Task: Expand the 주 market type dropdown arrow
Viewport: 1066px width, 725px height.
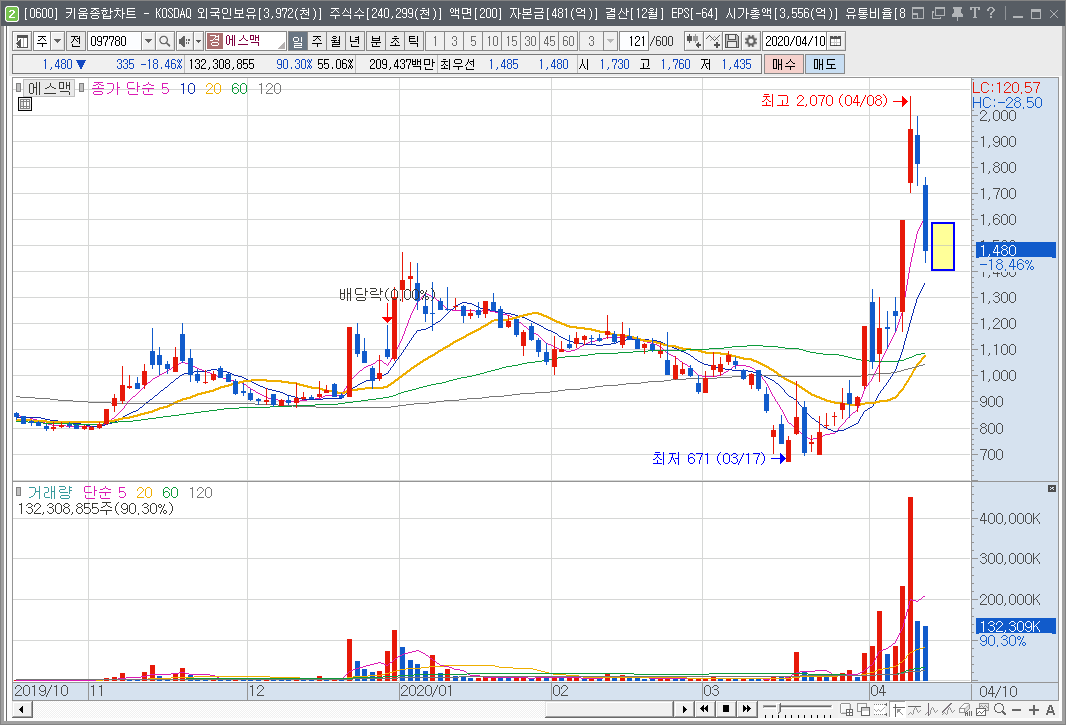Action: [58, 41]
